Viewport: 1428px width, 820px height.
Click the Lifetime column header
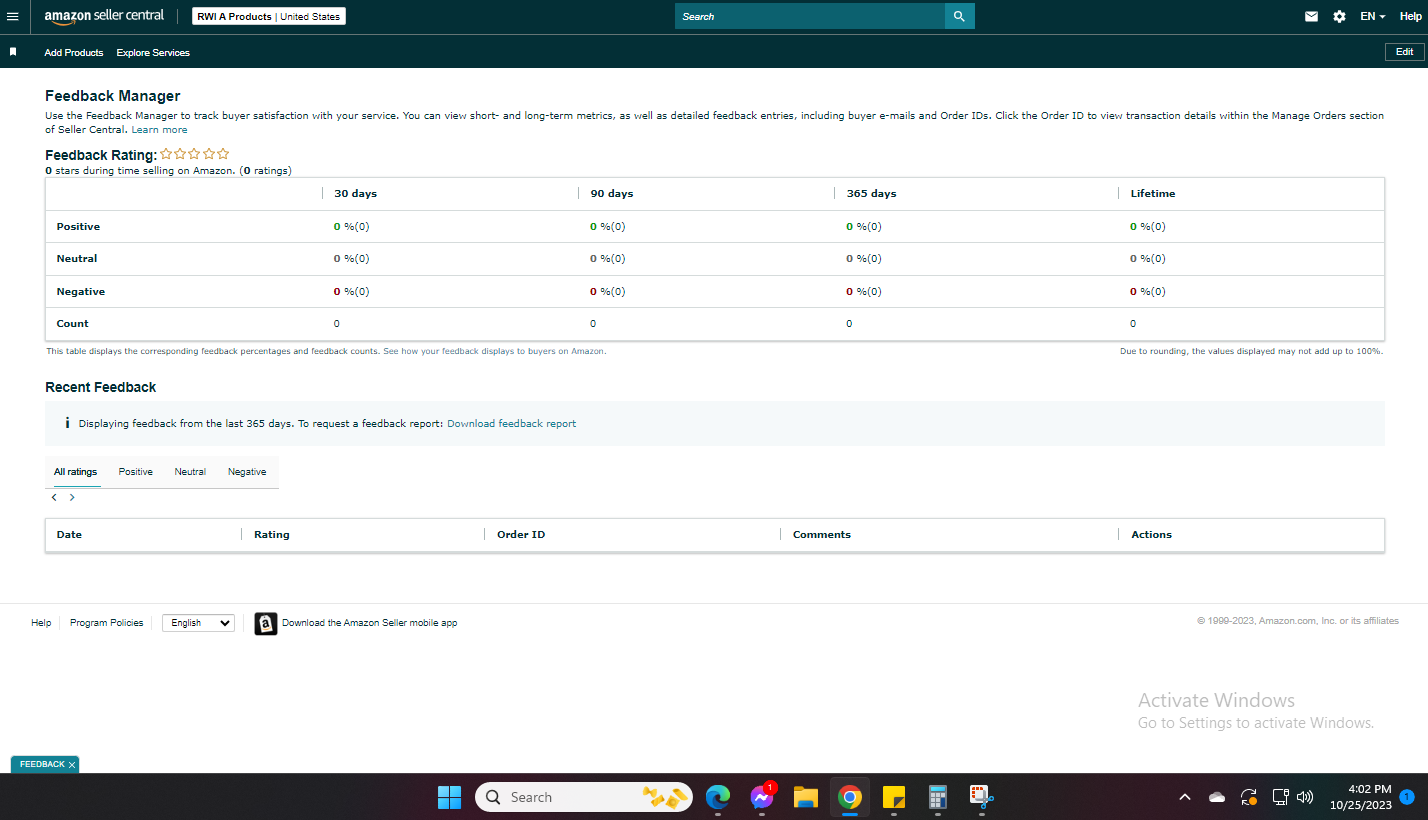1153,194
